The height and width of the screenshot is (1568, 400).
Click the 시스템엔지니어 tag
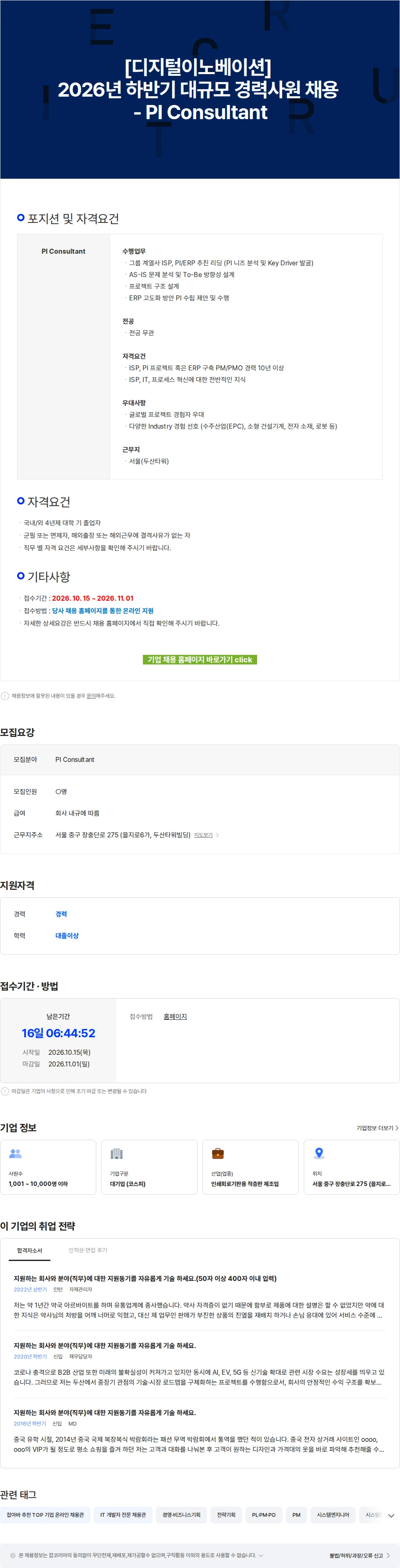(333, 1514)
